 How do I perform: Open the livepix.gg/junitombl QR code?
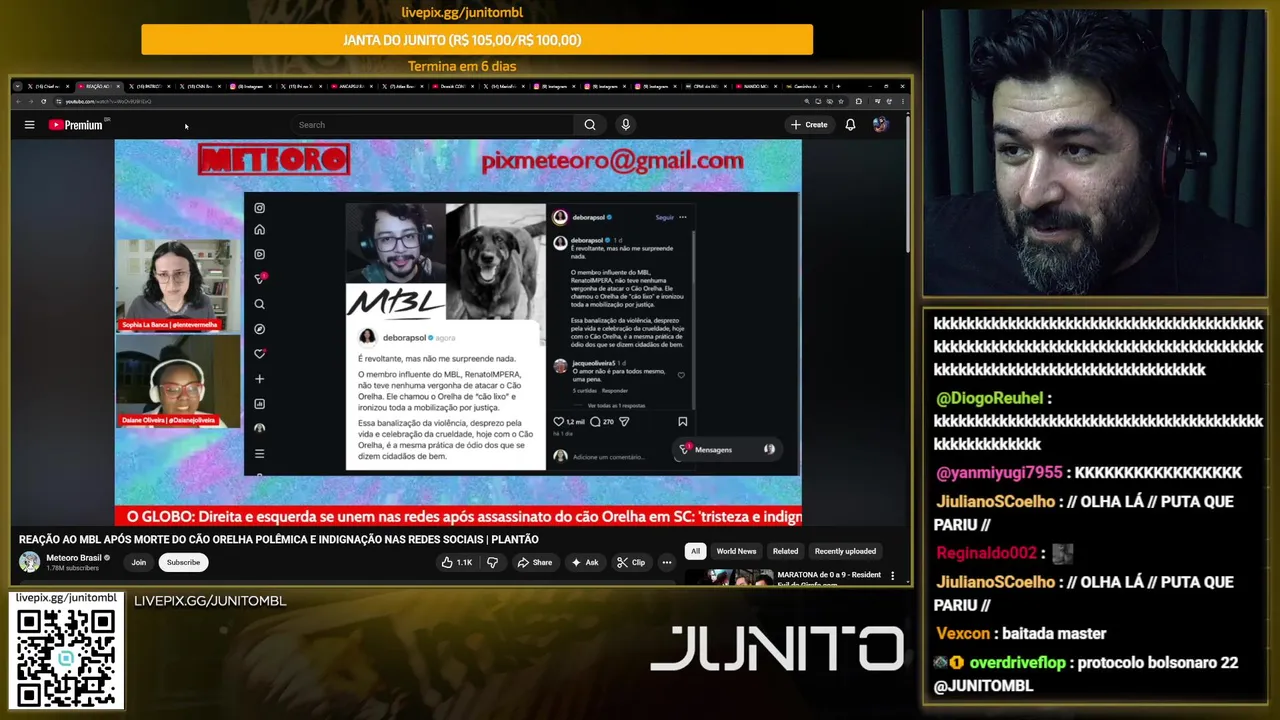(x=66, y=657)
